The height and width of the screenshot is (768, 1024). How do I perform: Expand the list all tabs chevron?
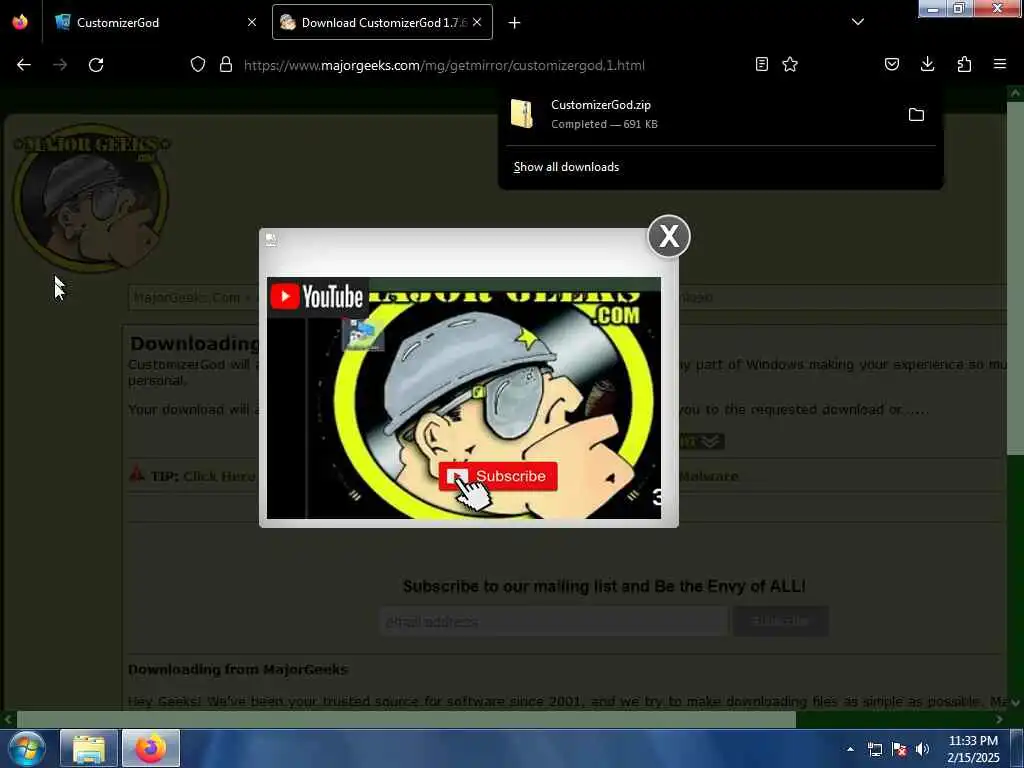coord(858,22)
